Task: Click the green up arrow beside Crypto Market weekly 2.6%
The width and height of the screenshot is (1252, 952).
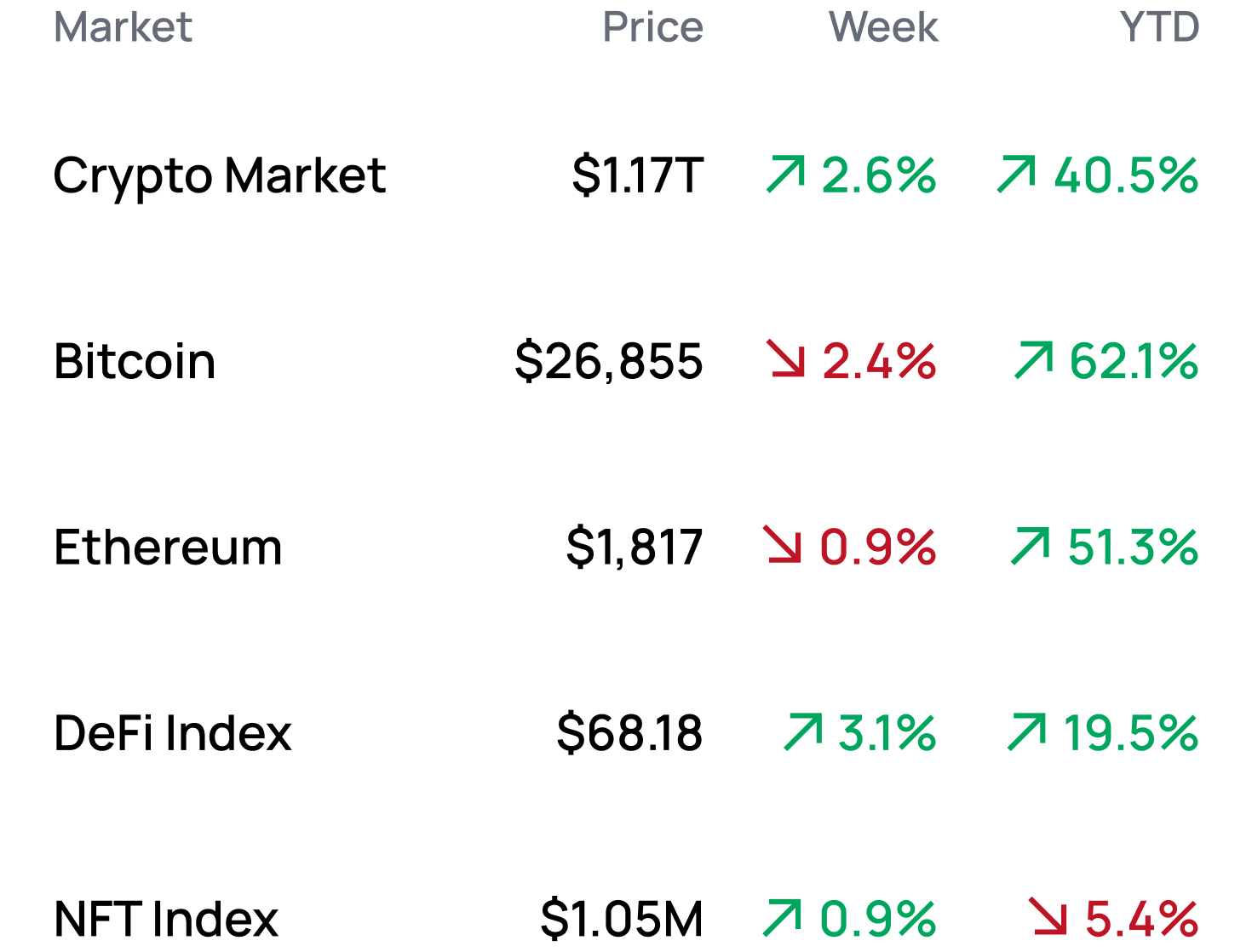Action: click(x=785, y=175)
